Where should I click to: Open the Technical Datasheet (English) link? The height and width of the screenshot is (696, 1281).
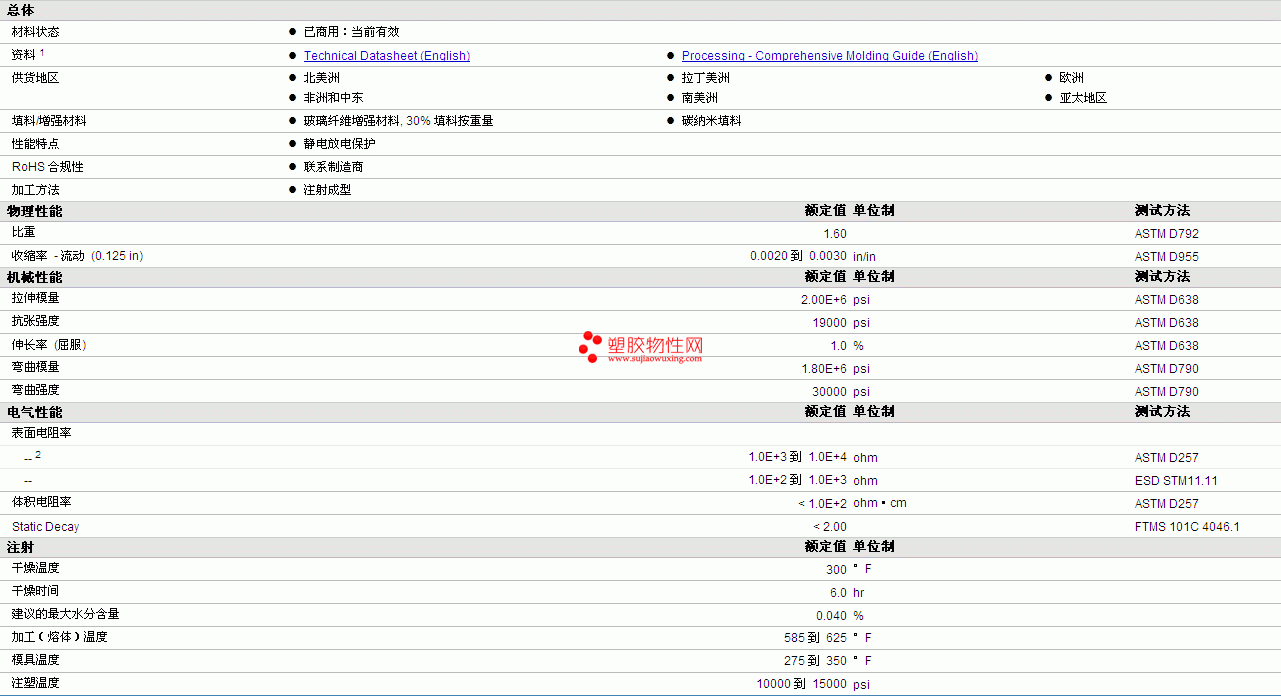[x=387, y=56]
